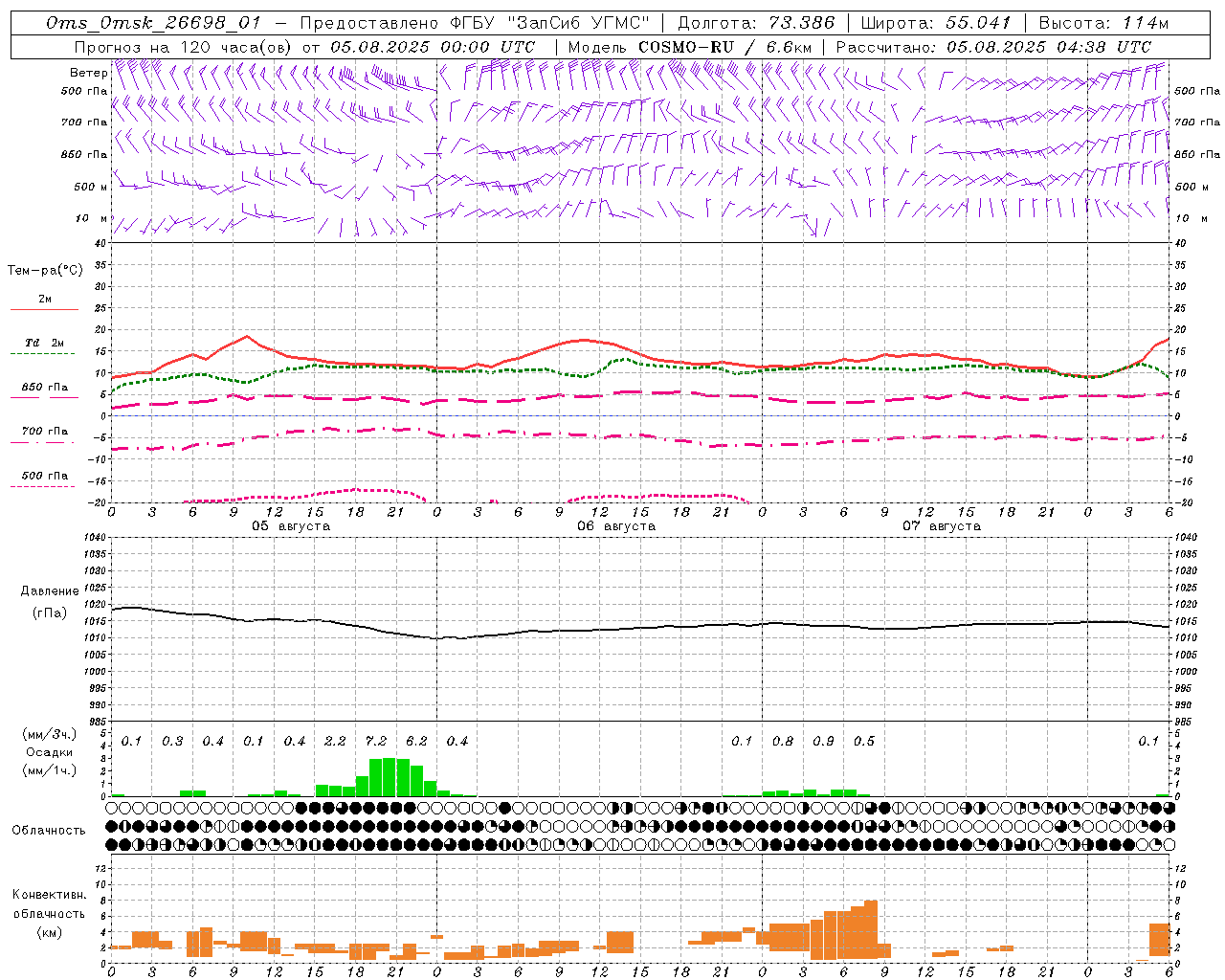Click the 07 августа date label
This screenshot has width=1225, height=980.
click(942, 526)
